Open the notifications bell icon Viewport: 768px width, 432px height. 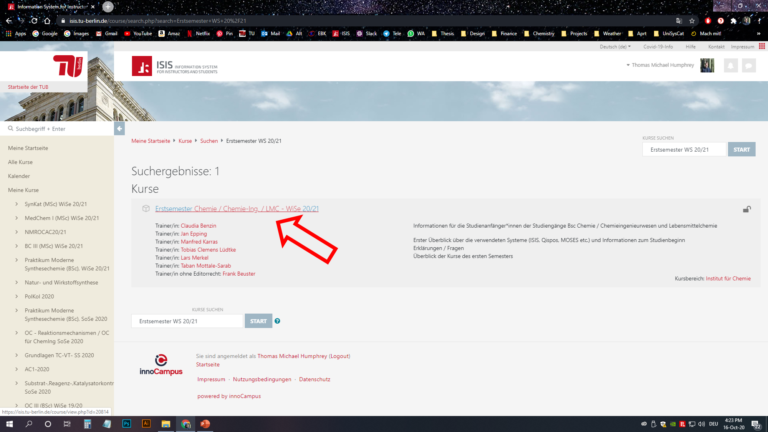(x=730, y=65)
